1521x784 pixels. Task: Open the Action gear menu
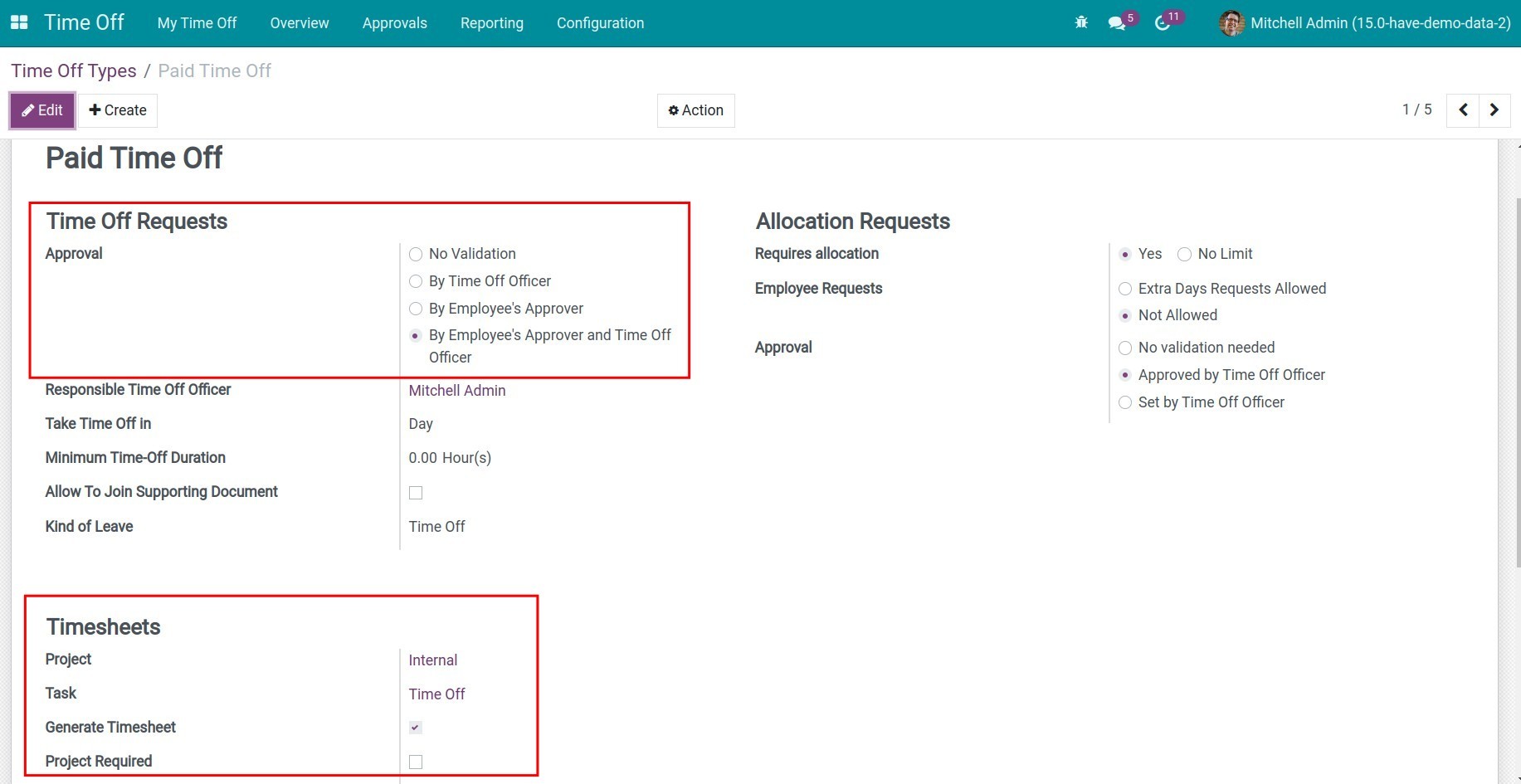695,110
